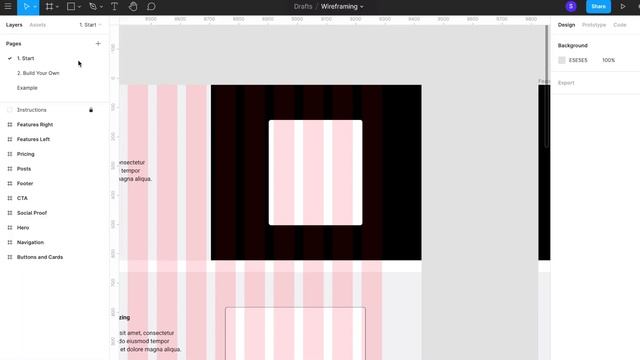Switch to the Design tab
The image size is (640, 360).
point(566,25)
